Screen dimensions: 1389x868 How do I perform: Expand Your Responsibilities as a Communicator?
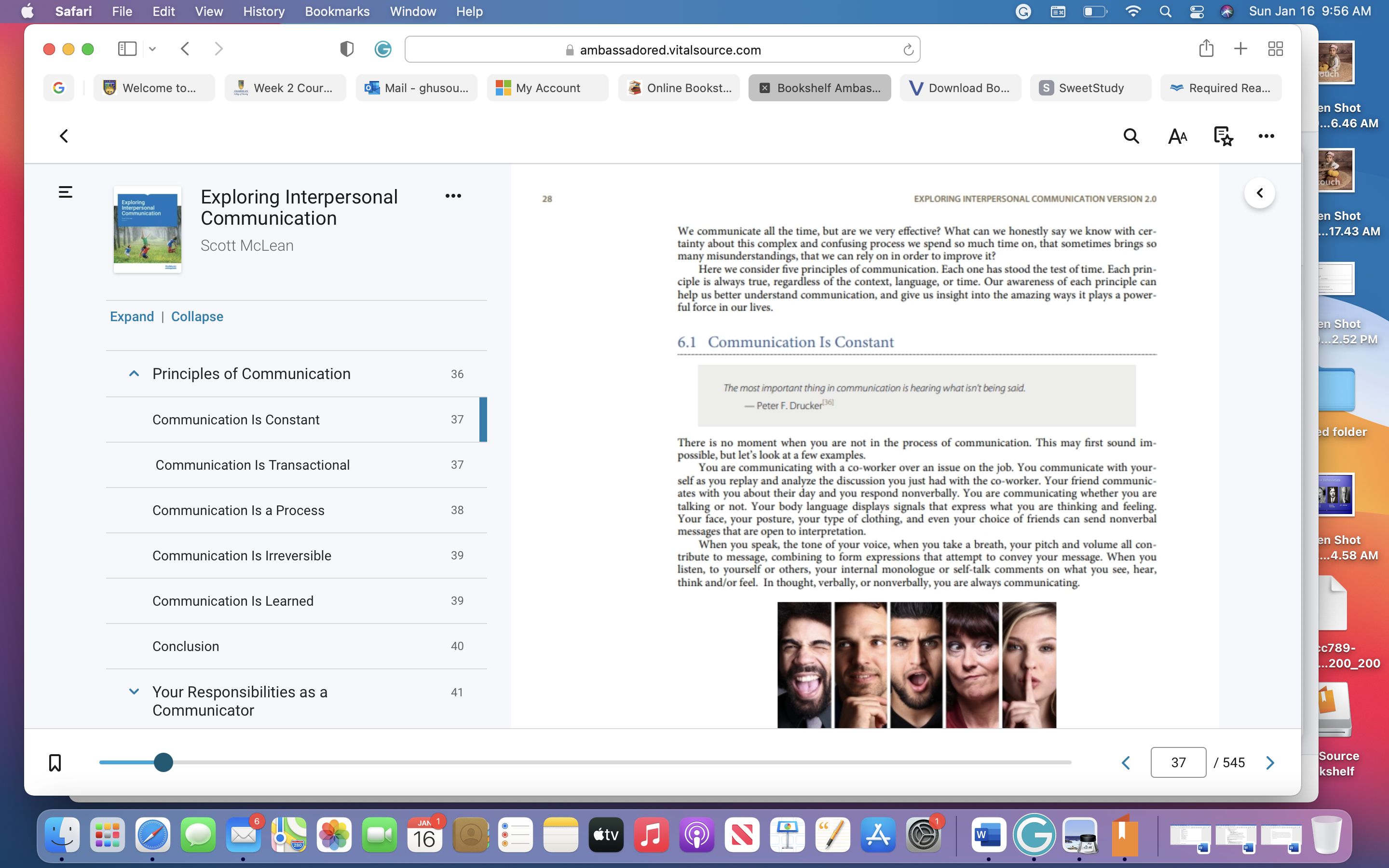[x=134, y=692]
